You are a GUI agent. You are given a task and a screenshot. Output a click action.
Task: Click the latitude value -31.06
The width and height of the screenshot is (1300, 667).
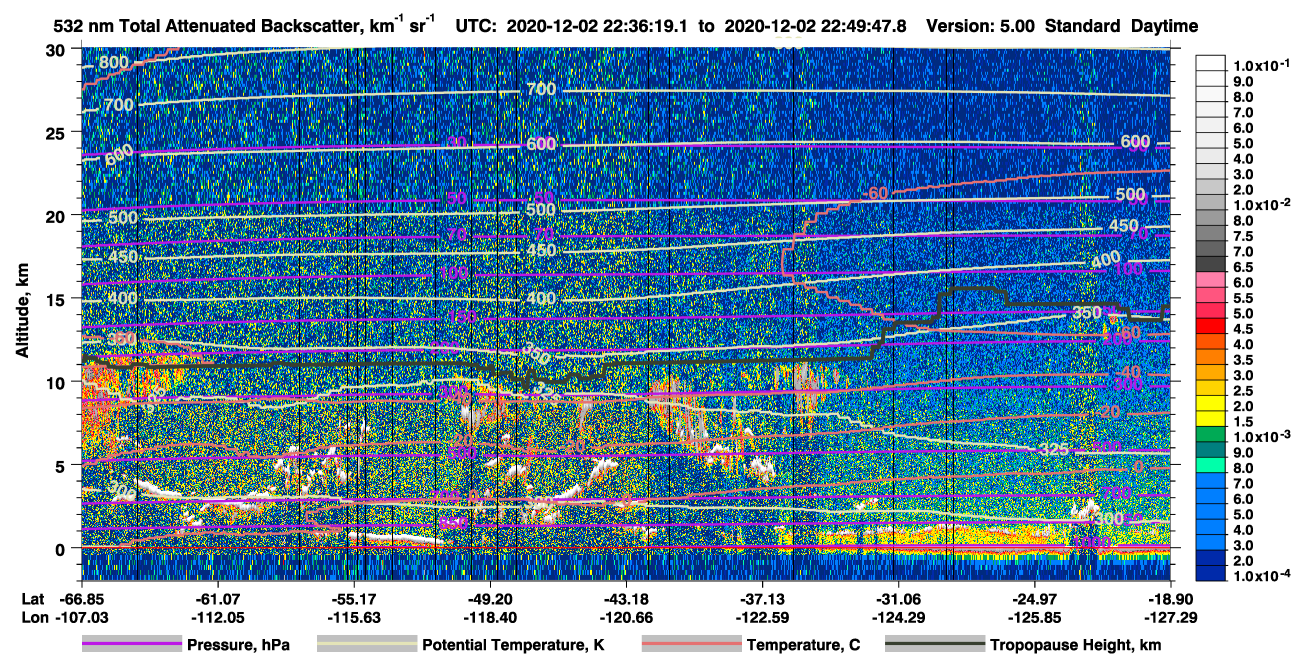(x=899, y=599)
